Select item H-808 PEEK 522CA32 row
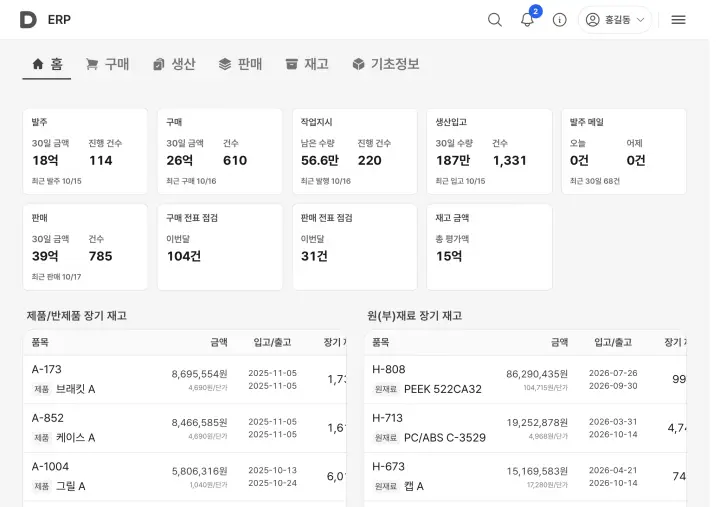 point(525,379)
